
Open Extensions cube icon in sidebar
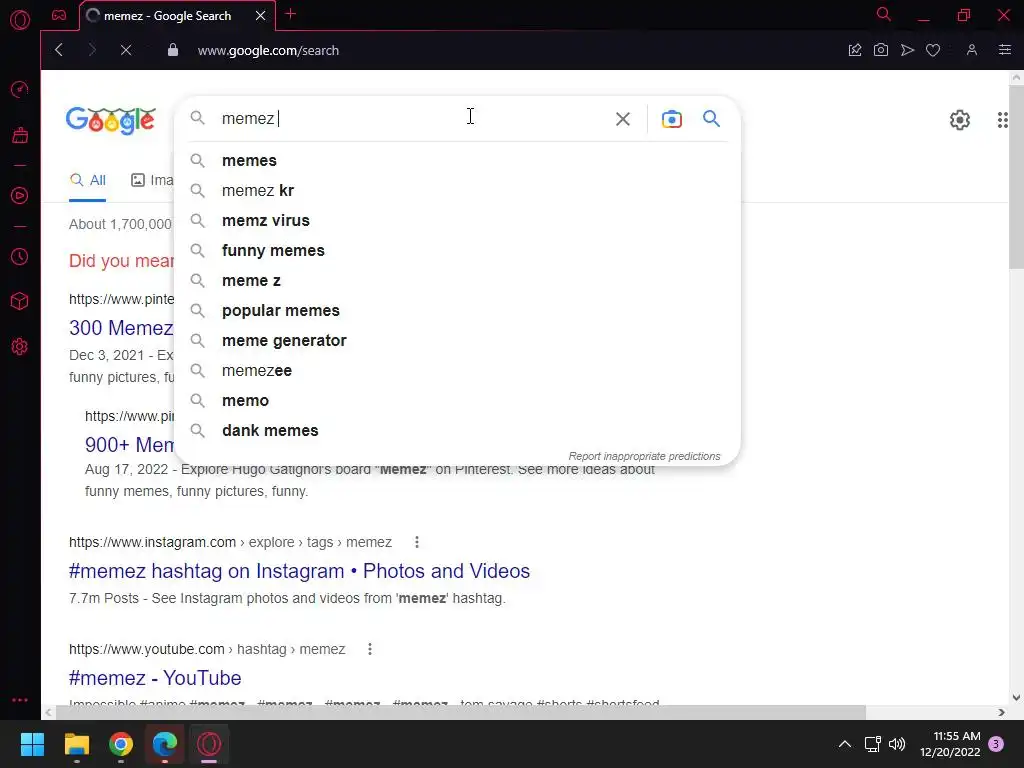point(20,301)
